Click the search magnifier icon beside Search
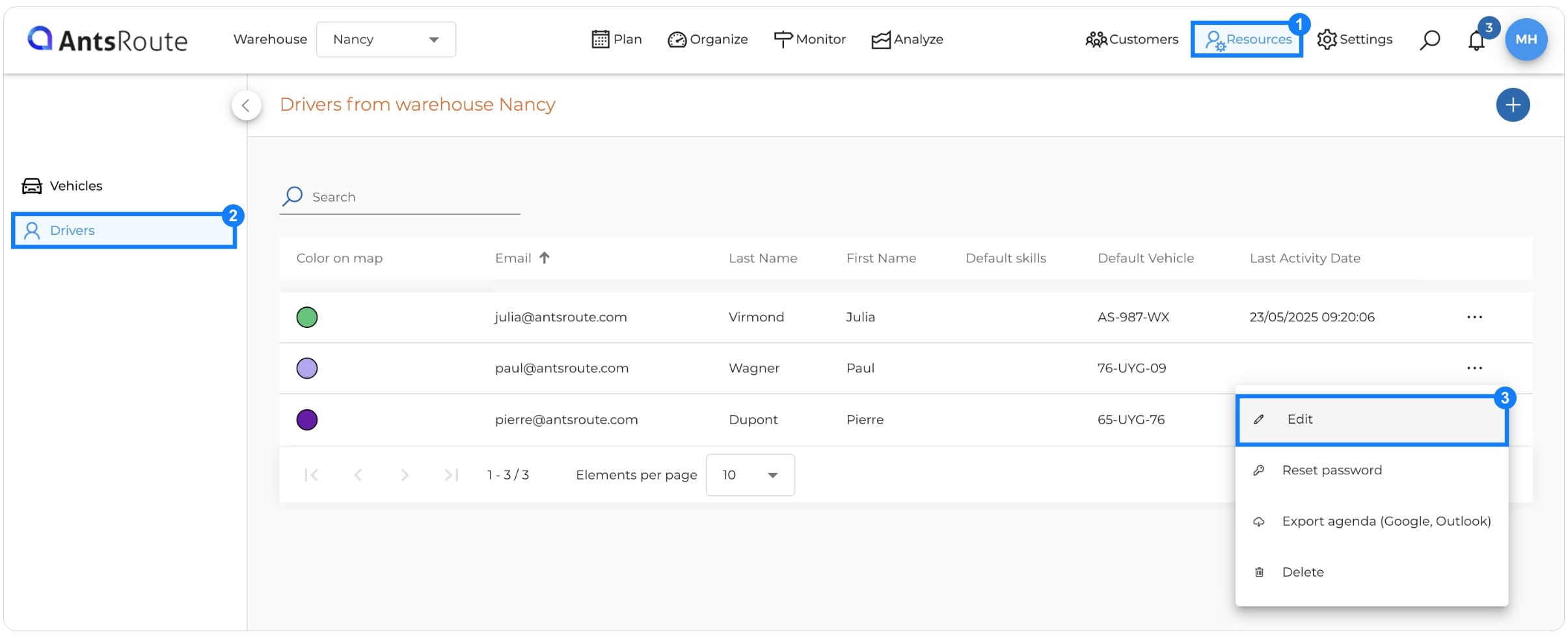Viewport: 1568px width, 639px height. pyautogui.click(x=293, y=196)
